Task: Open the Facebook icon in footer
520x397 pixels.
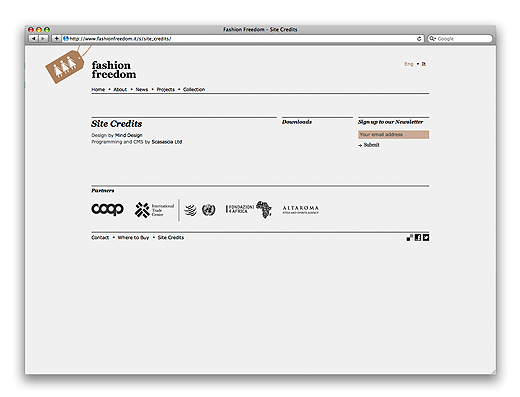Action: [418, 237]
